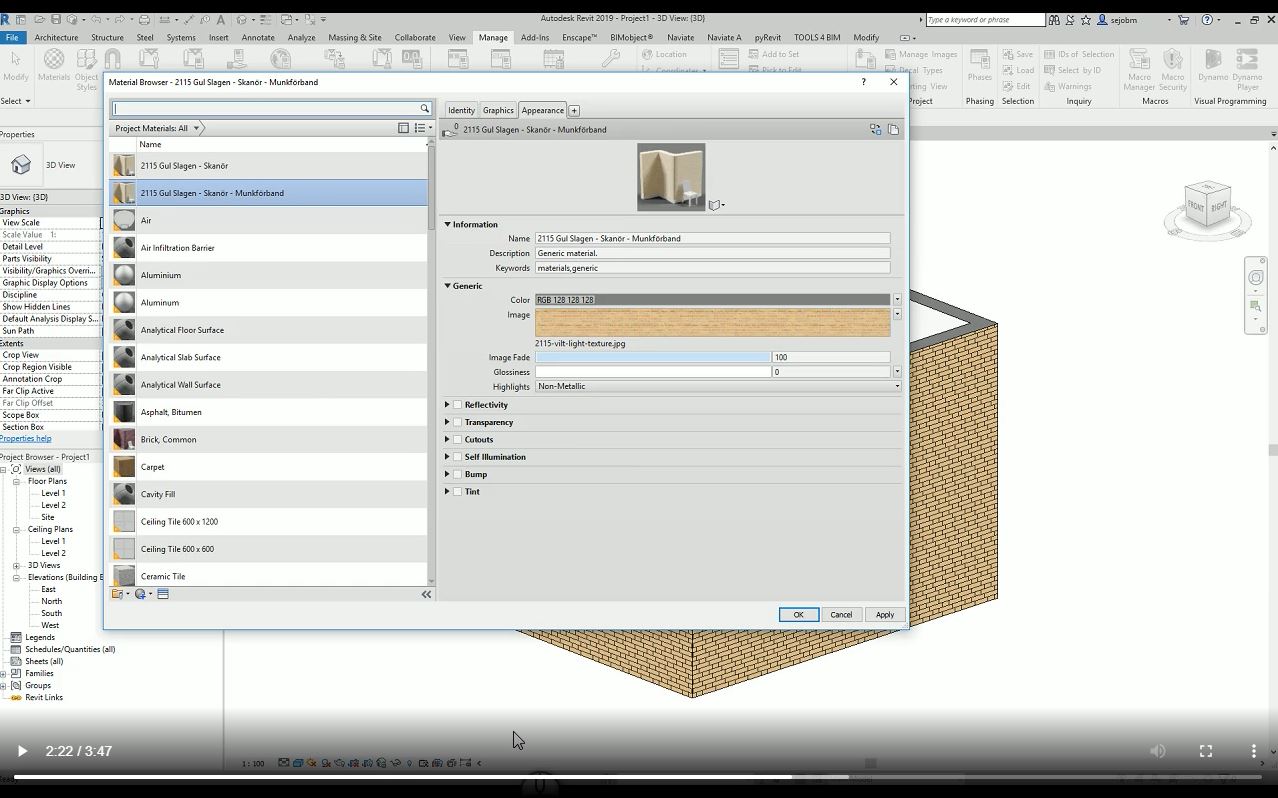The image size is (1278, 798).
Task: Enable the Cutouts checkbox
Action: pyautogui.click(x=457, y=439)
